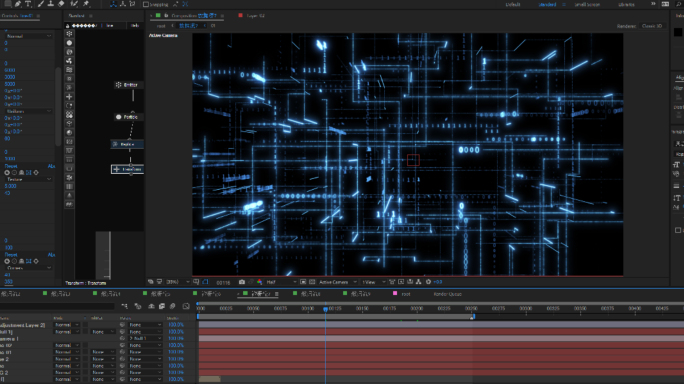Select the Pen tool in top toolbar
Screen dimensions: 684x384
18,3
